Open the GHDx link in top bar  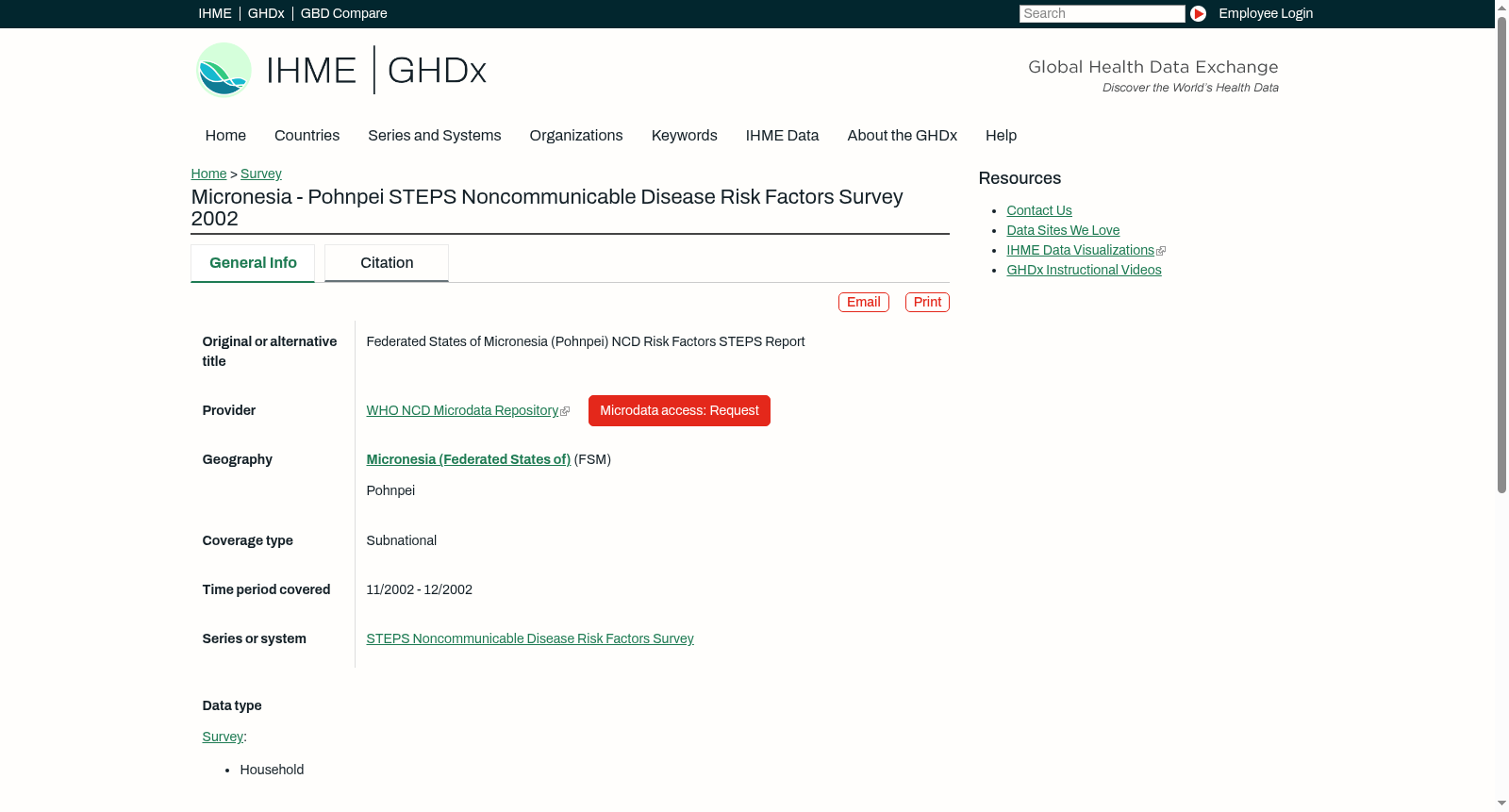[x=266, y=13]
